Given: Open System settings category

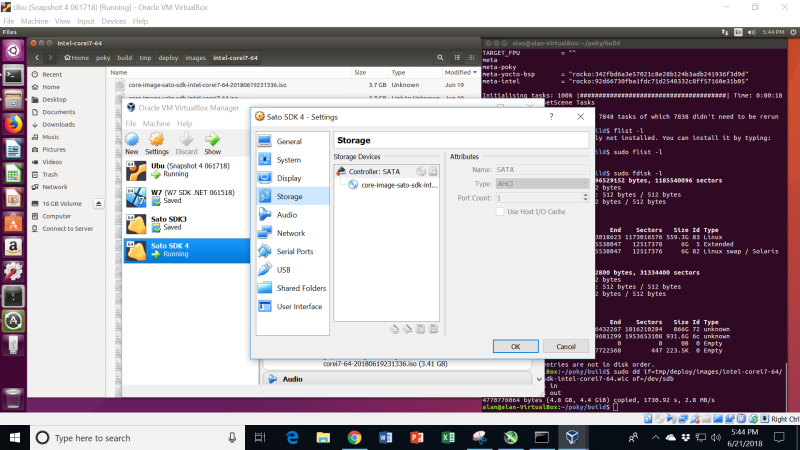Looking at the screenshot, I should click(x=292, y=160).
